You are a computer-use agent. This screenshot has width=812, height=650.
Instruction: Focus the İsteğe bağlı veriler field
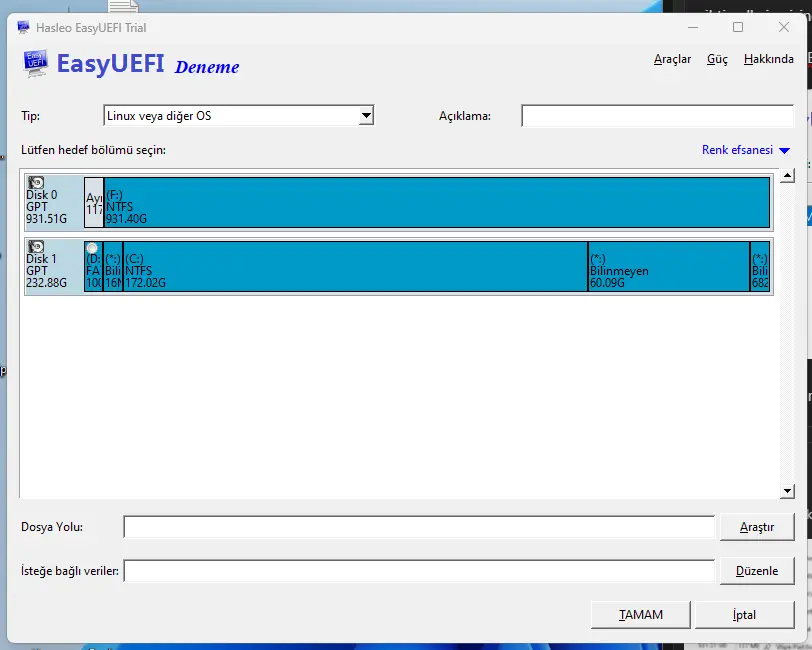pyautogui.click(x=419, y=571)
